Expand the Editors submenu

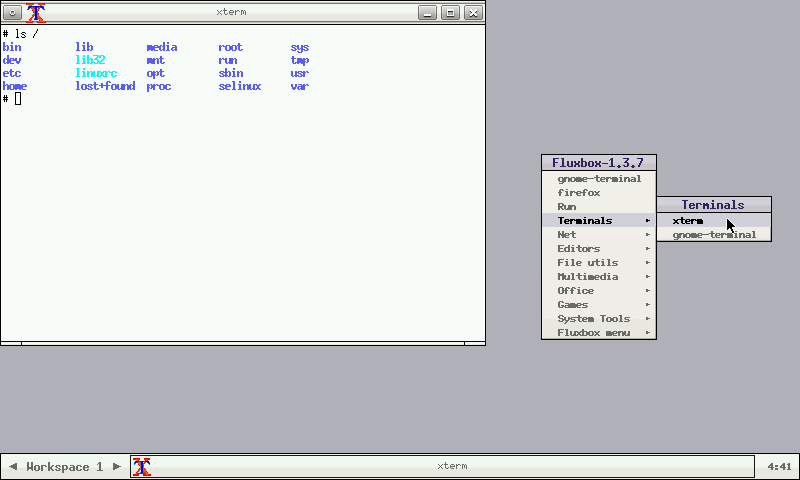pos(599,248)
